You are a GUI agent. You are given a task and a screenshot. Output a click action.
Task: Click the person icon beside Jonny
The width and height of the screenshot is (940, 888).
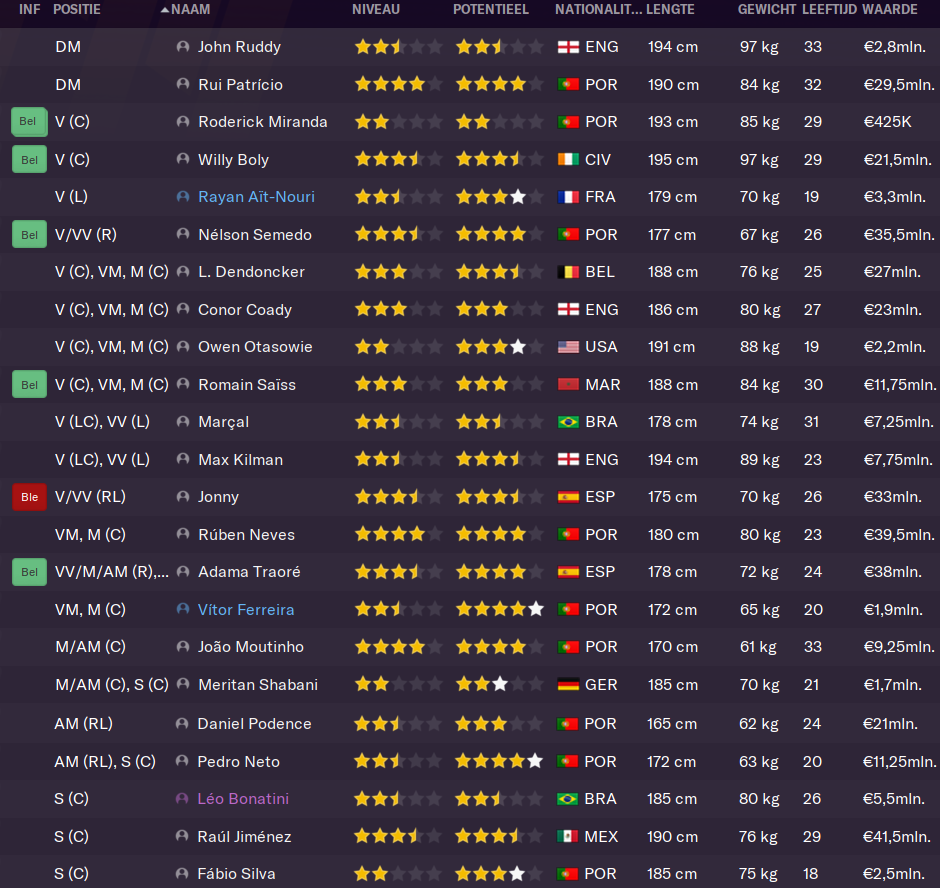(x=183, y=496)
